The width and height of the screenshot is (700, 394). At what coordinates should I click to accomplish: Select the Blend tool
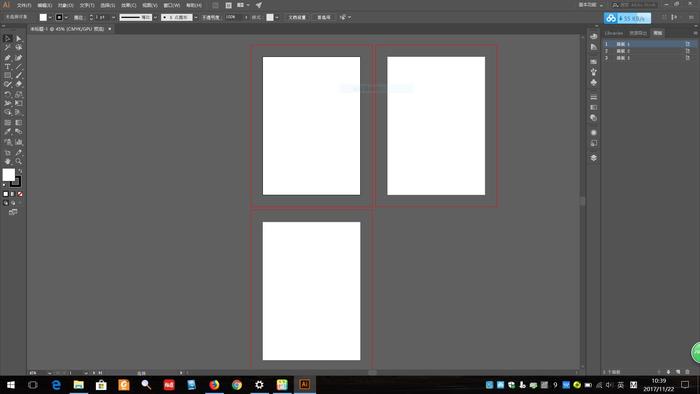18,131
